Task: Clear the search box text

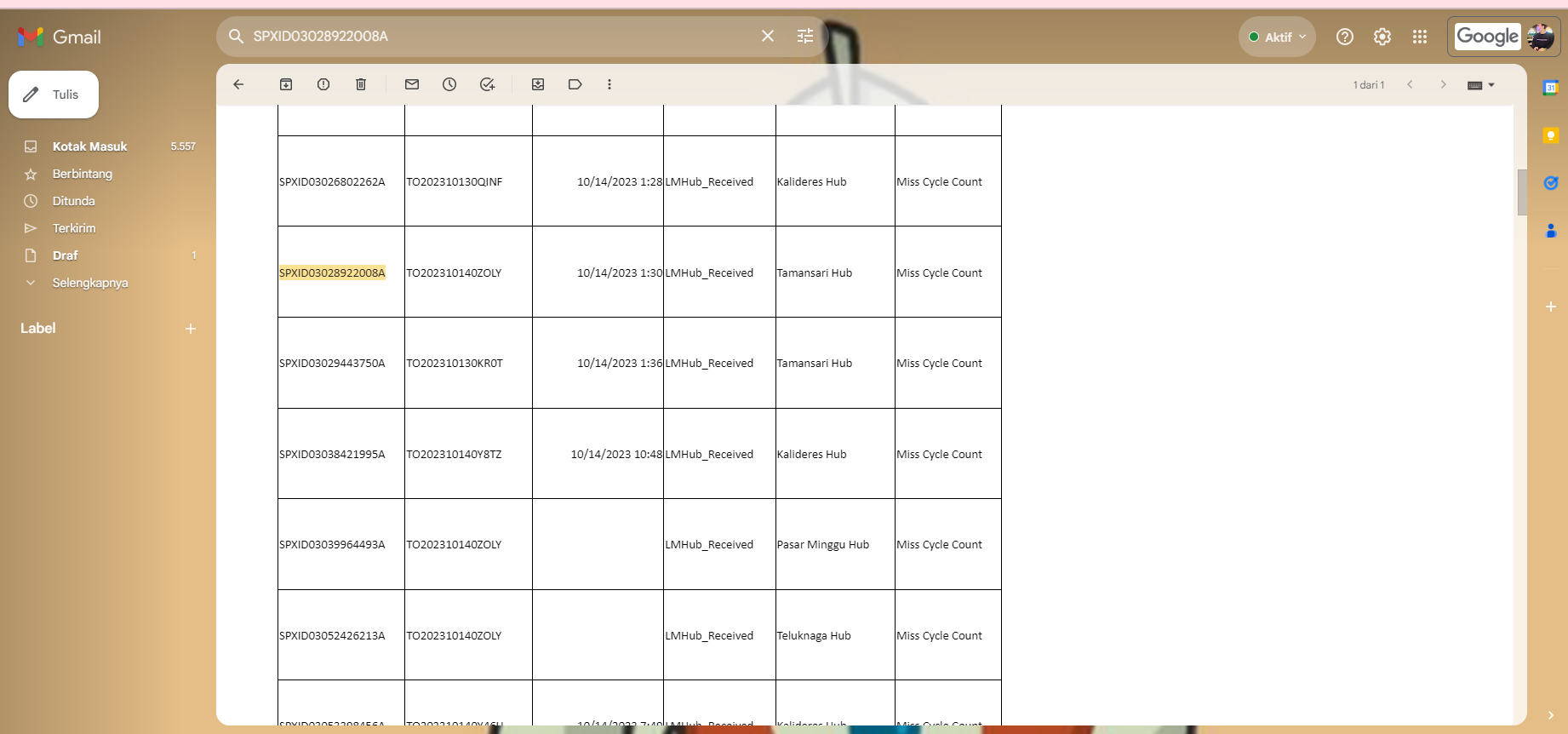Action: [x=768, y=36]
